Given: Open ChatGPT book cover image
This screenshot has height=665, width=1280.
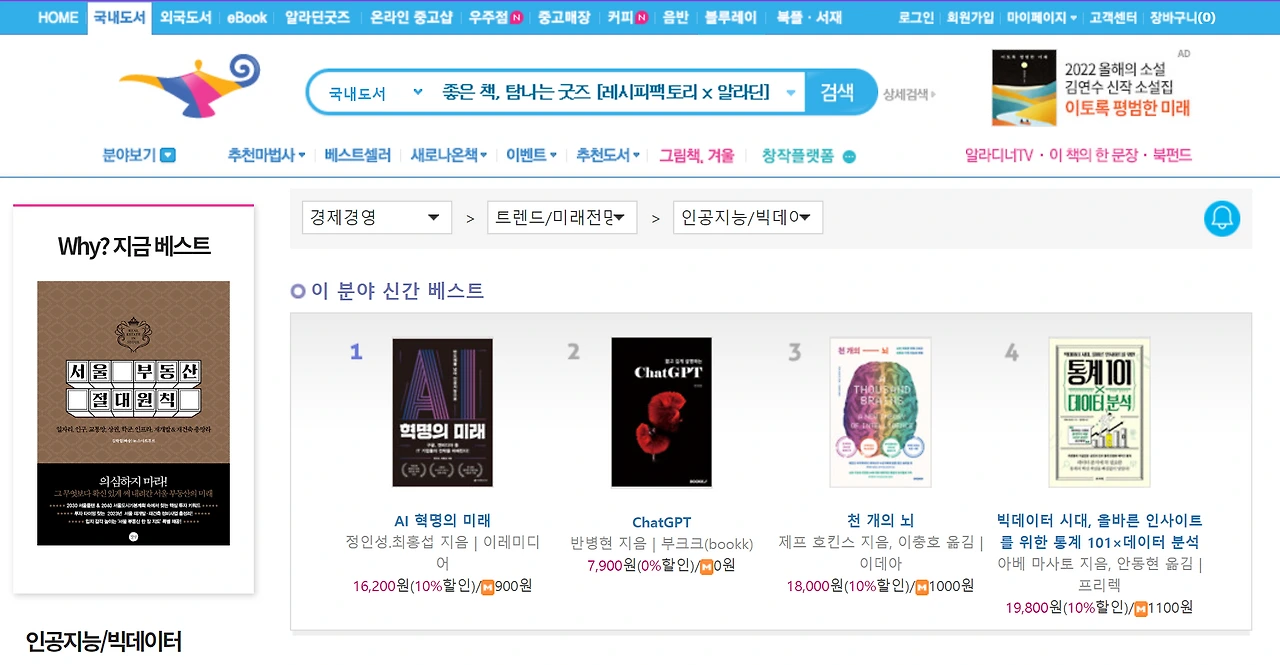Looking at the screenshot, I should click(x=661, y=412).
